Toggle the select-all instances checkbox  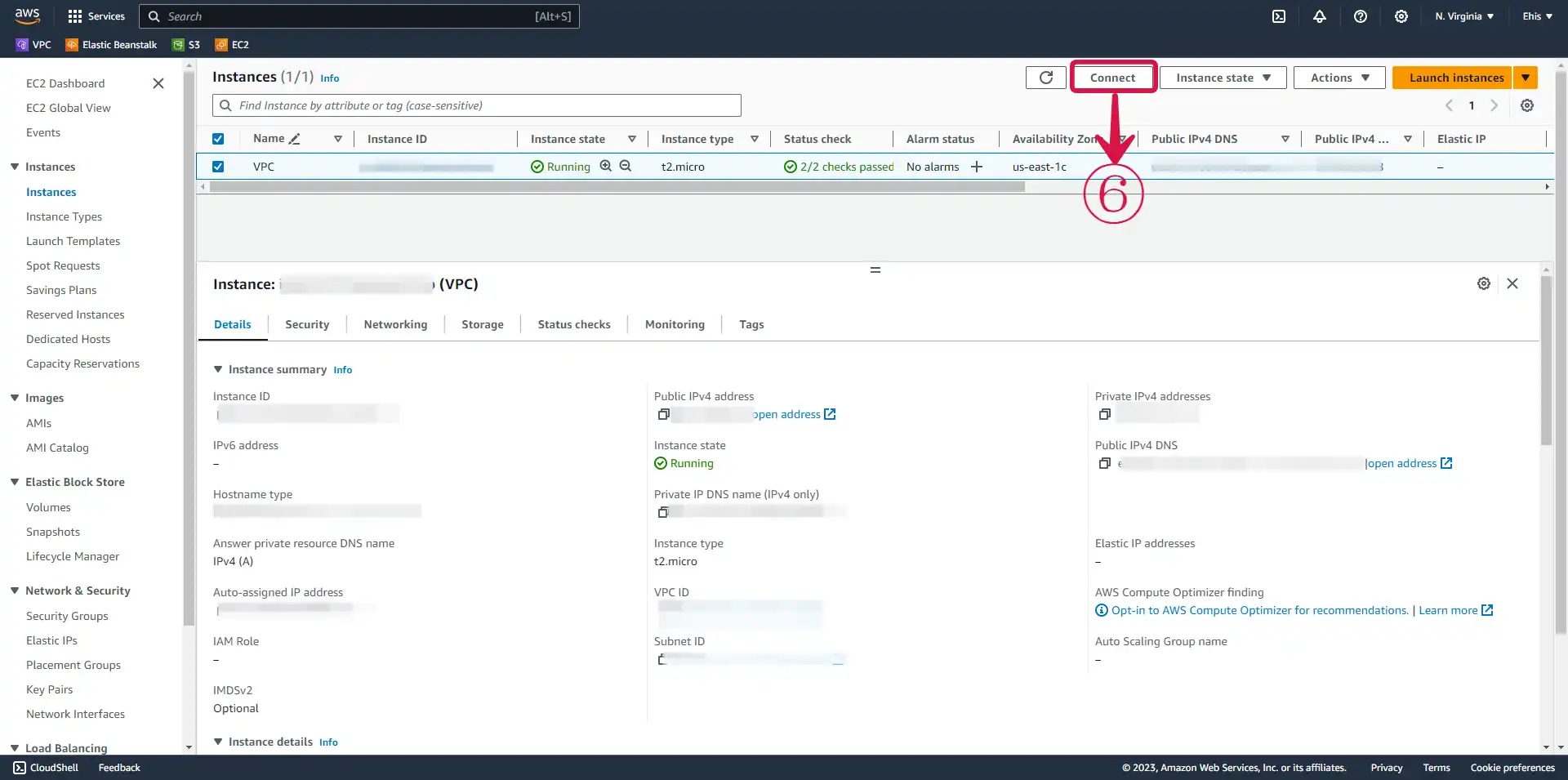click(218, 139)
